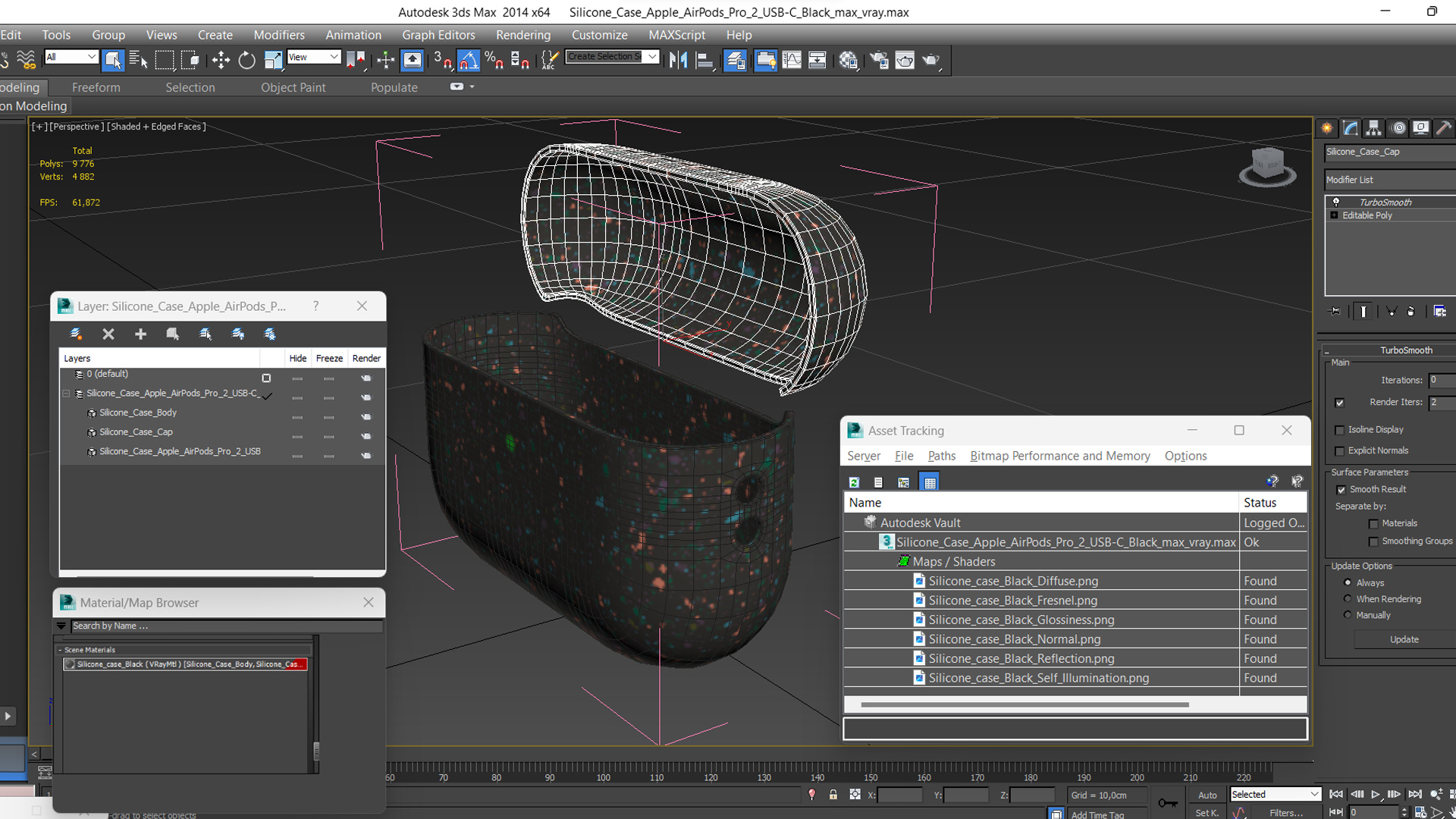The height and width of the screenshot is (819, 1456).
Task: Open Material/Map Browser options arrow
Action: point(61,626)
